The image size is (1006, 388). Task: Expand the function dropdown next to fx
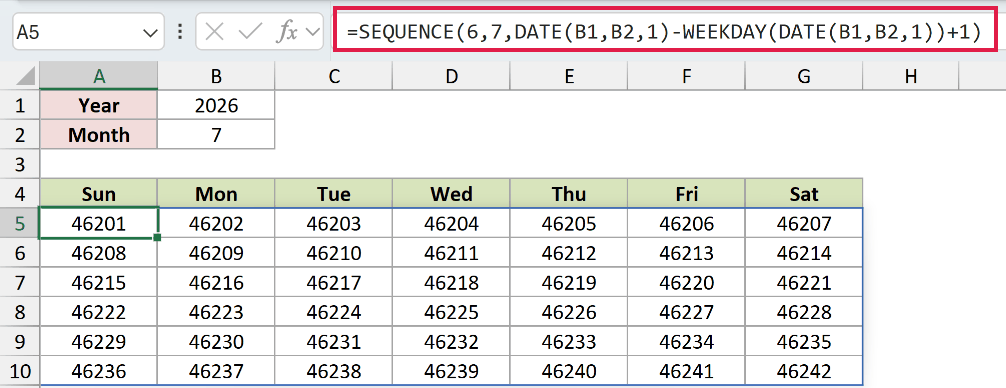point(312,32)
